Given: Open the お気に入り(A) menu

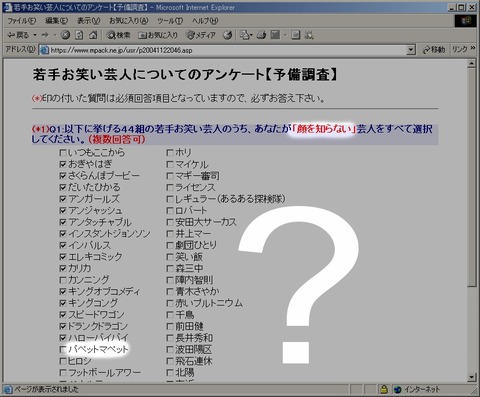Looking at the screenshot, I should pos(129,21).
